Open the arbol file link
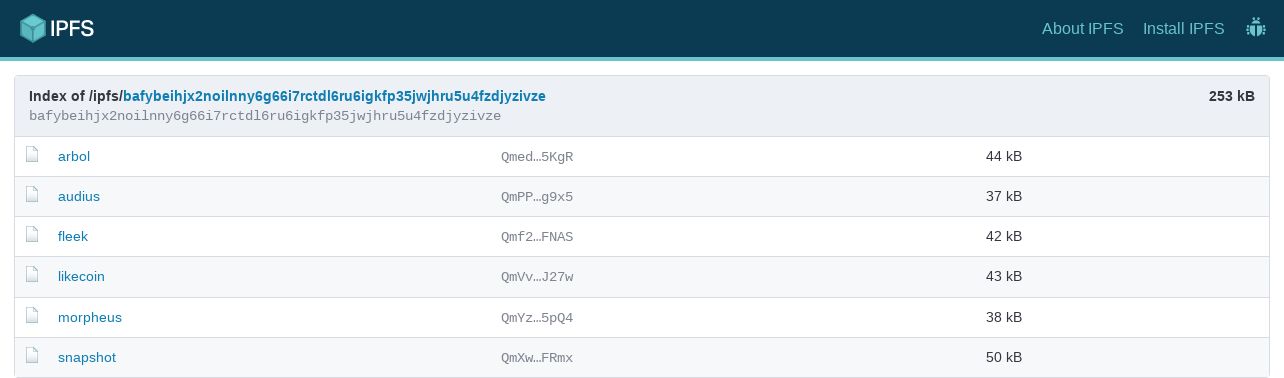 [74, 156]
